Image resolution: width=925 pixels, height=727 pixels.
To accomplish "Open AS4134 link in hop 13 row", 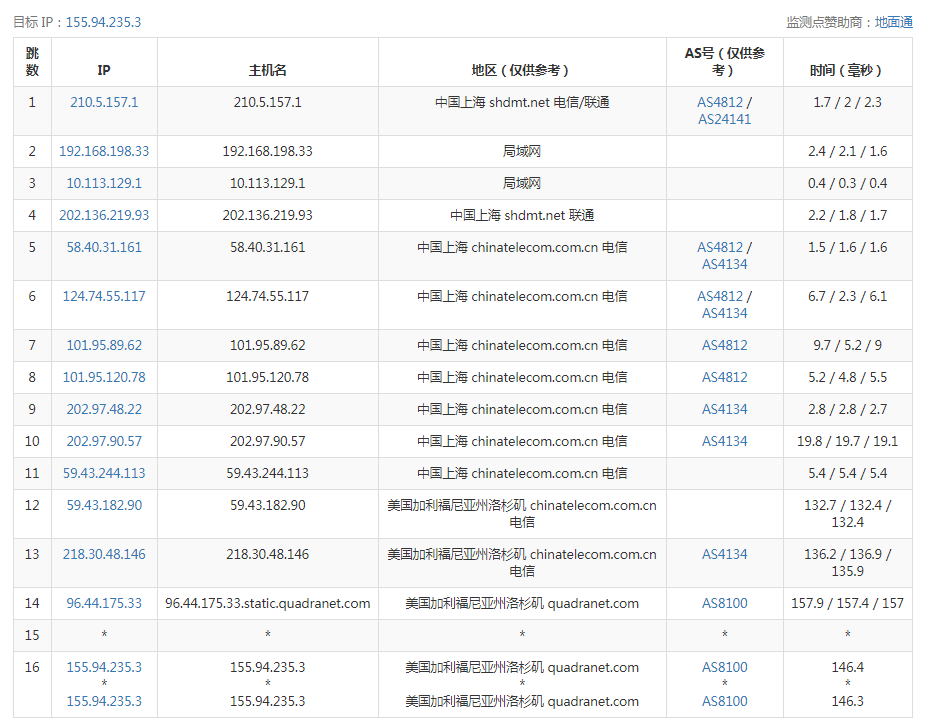I will (x=724, y=554).
